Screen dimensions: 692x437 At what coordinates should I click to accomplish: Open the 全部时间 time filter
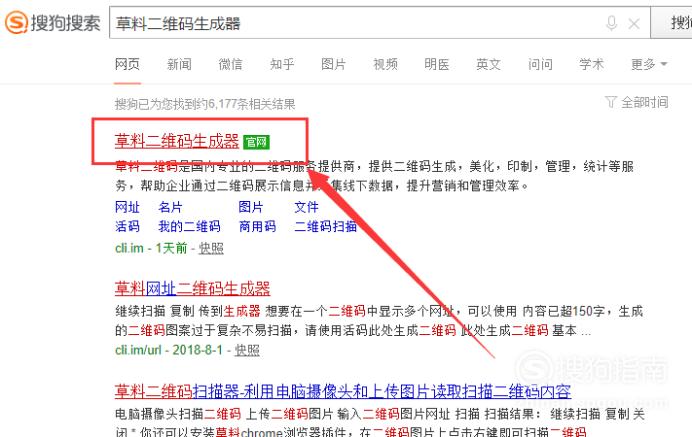tap(644, 102)
